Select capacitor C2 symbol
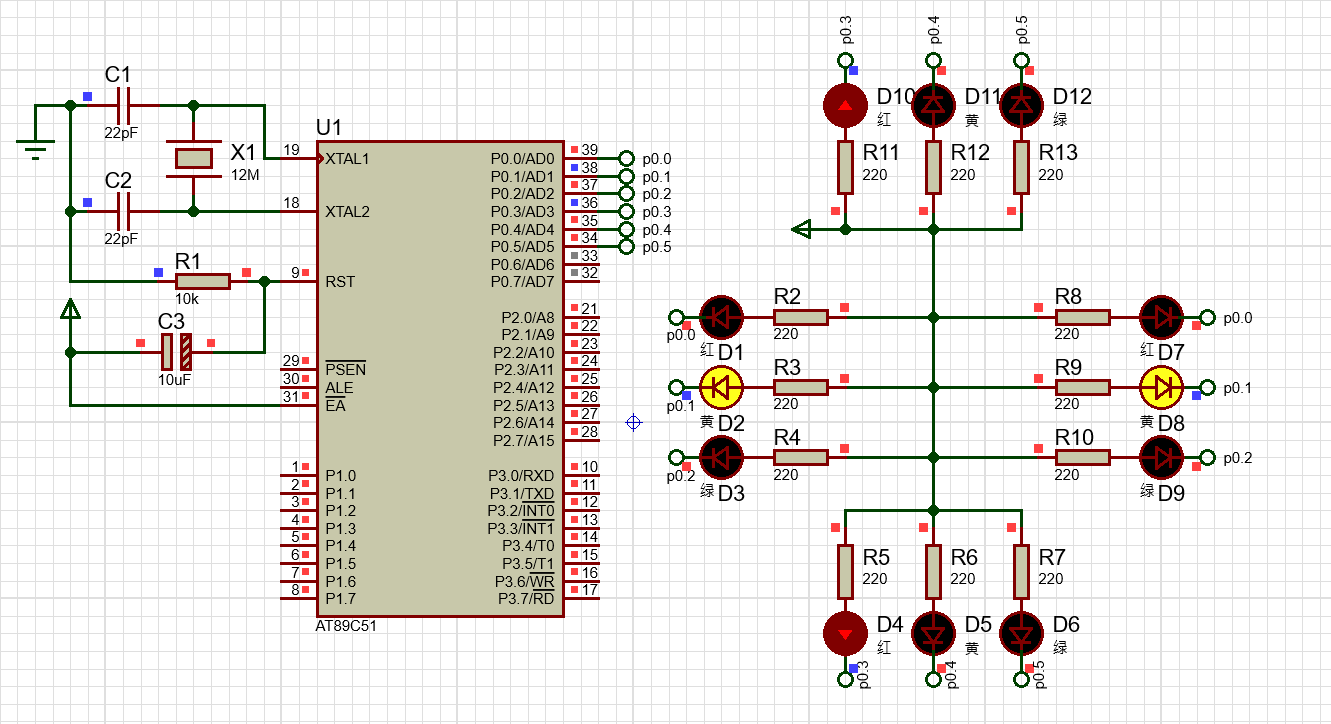 (124, 211)
